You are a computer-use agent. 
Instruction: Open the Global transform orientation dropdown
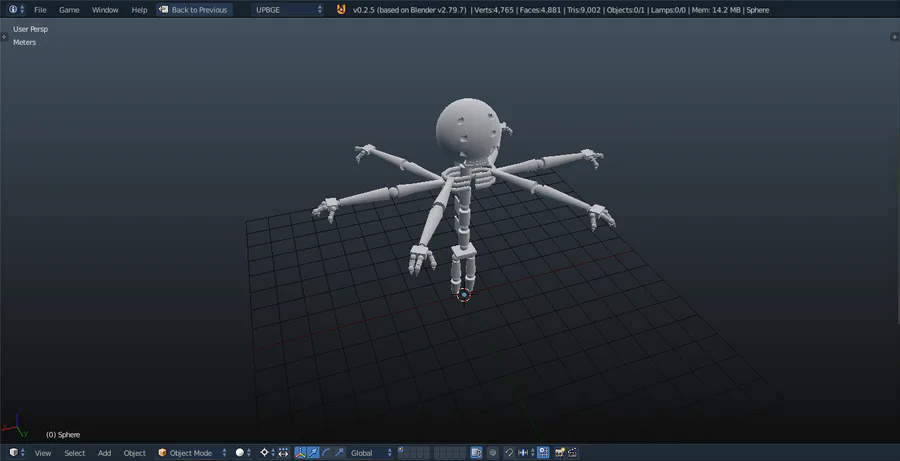point(371,453)
